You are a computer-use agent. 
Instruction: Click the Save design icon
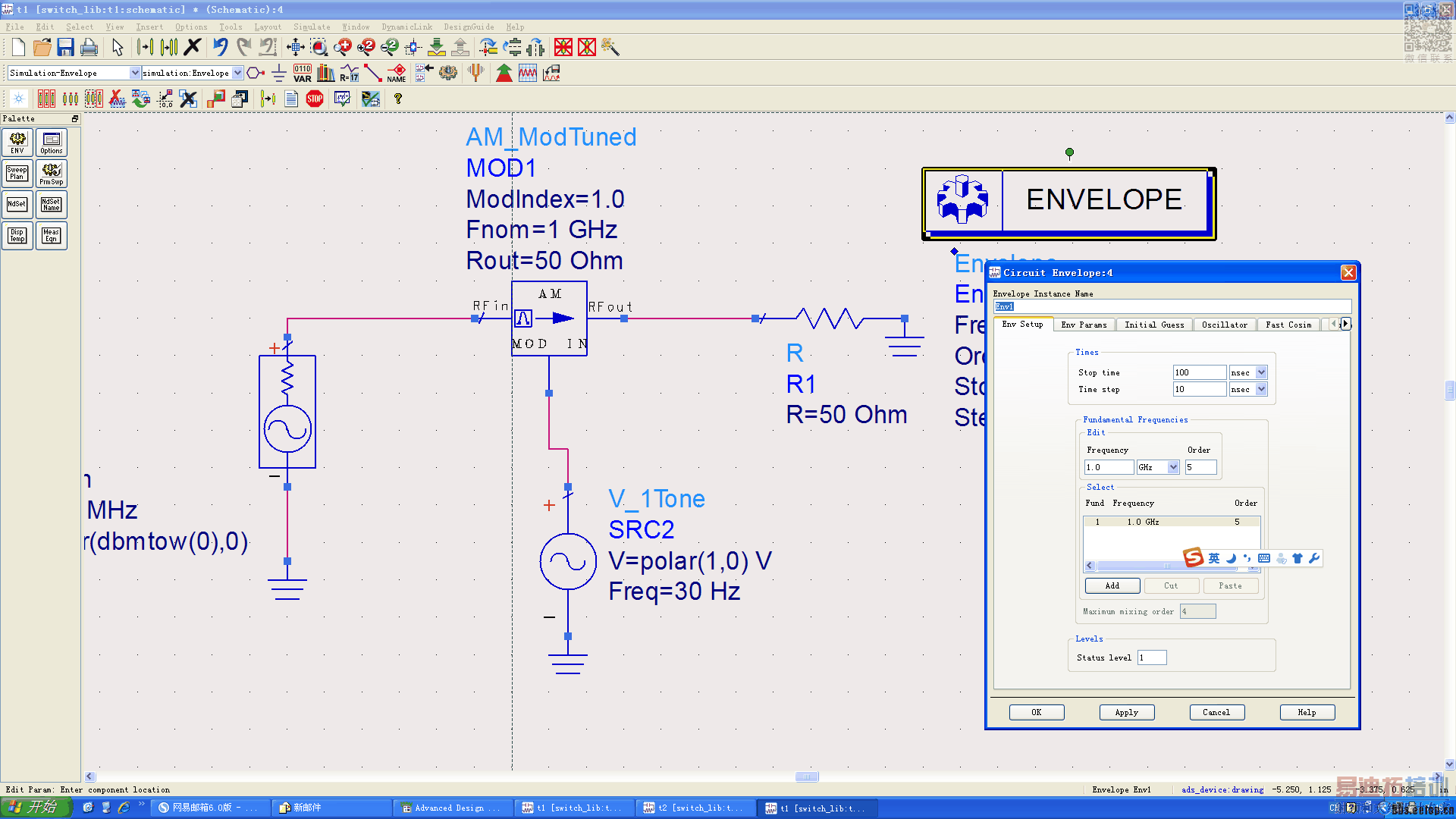(x=65, y=47)
